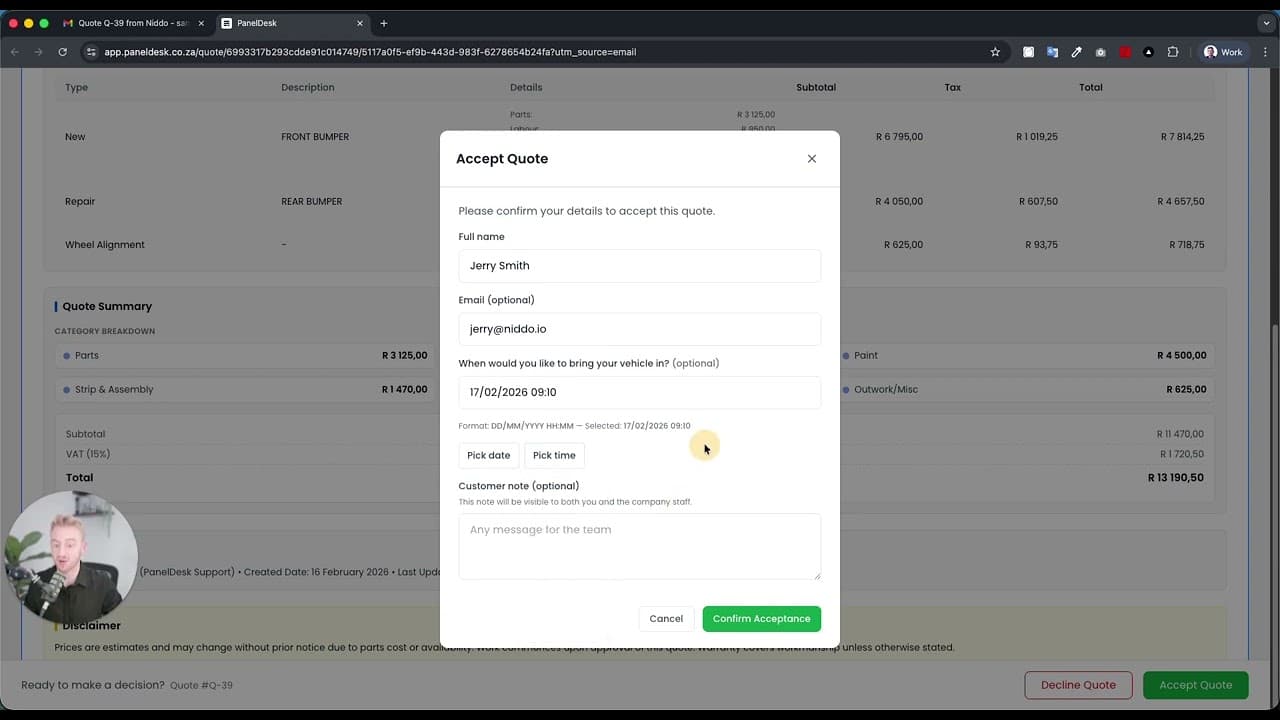Go back using the browser back arrow
Image resolution: width=1280 pixels, height=720 pixels.
click(14, 52)
